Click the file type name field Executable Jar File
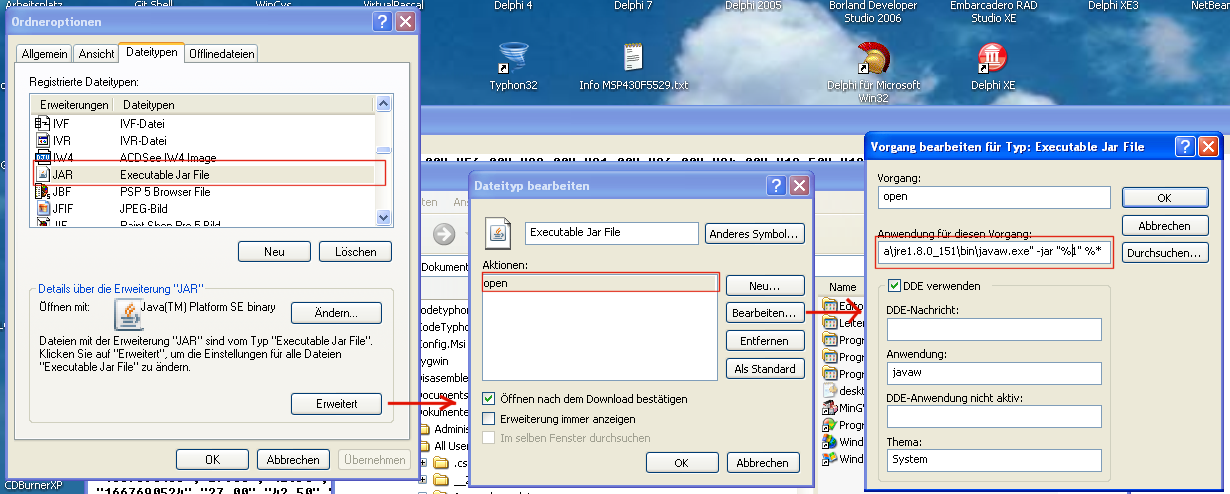 coord(611,232)
